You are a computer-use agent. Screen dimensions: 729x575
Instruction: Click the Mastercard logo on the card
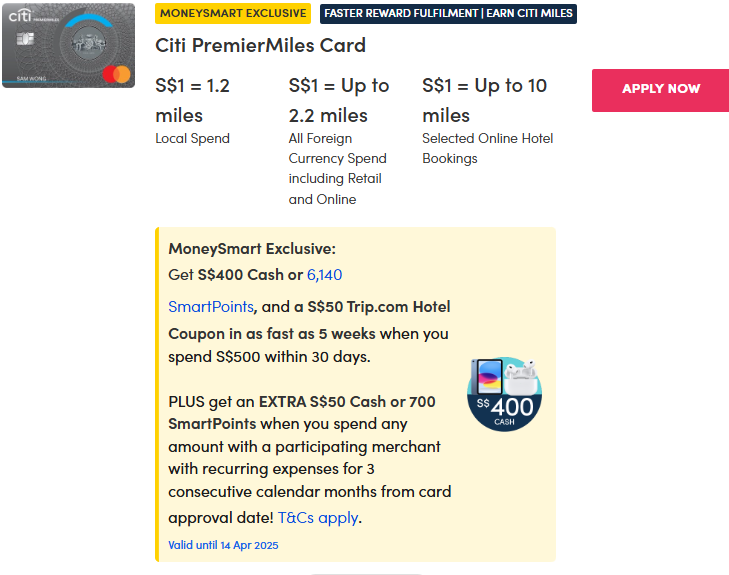[x=117, y=73]
